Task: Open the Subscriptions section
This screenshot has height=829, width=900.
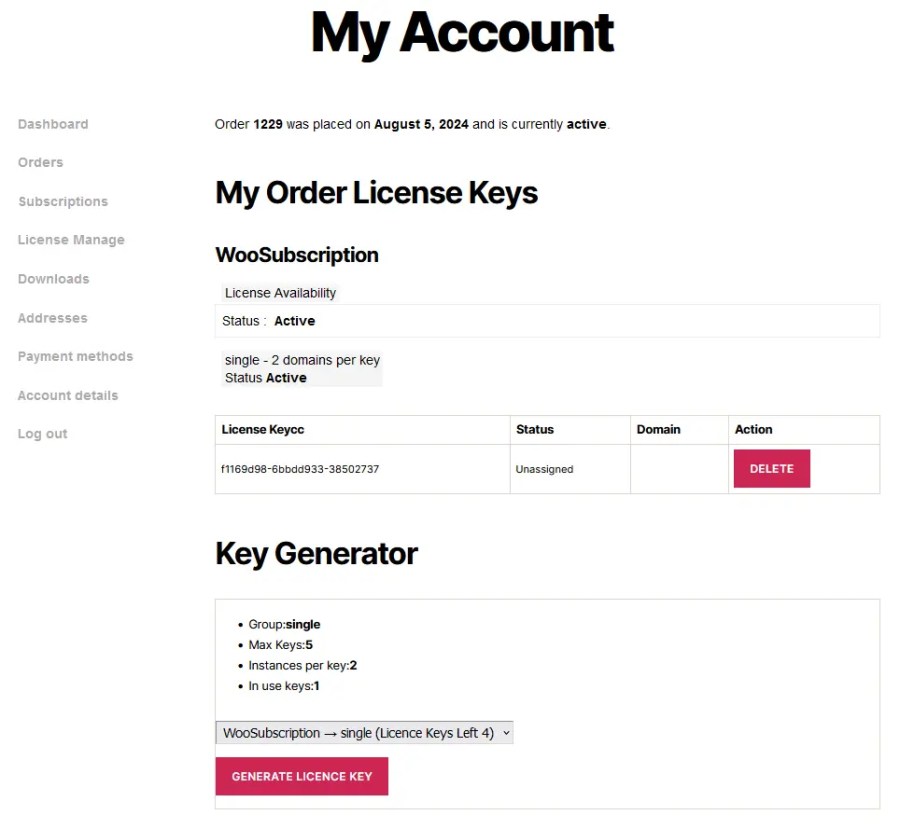Action: [63, 201]
